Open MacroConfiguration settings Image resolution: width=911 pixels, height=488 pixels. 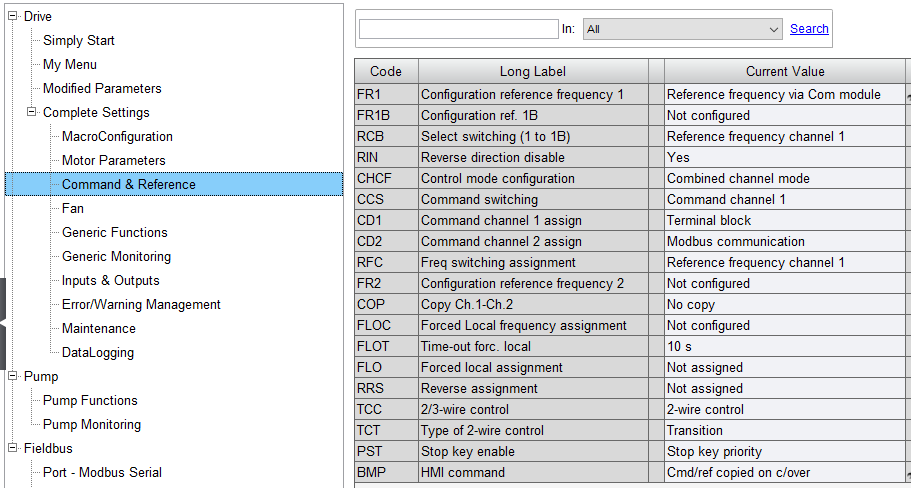117,137
